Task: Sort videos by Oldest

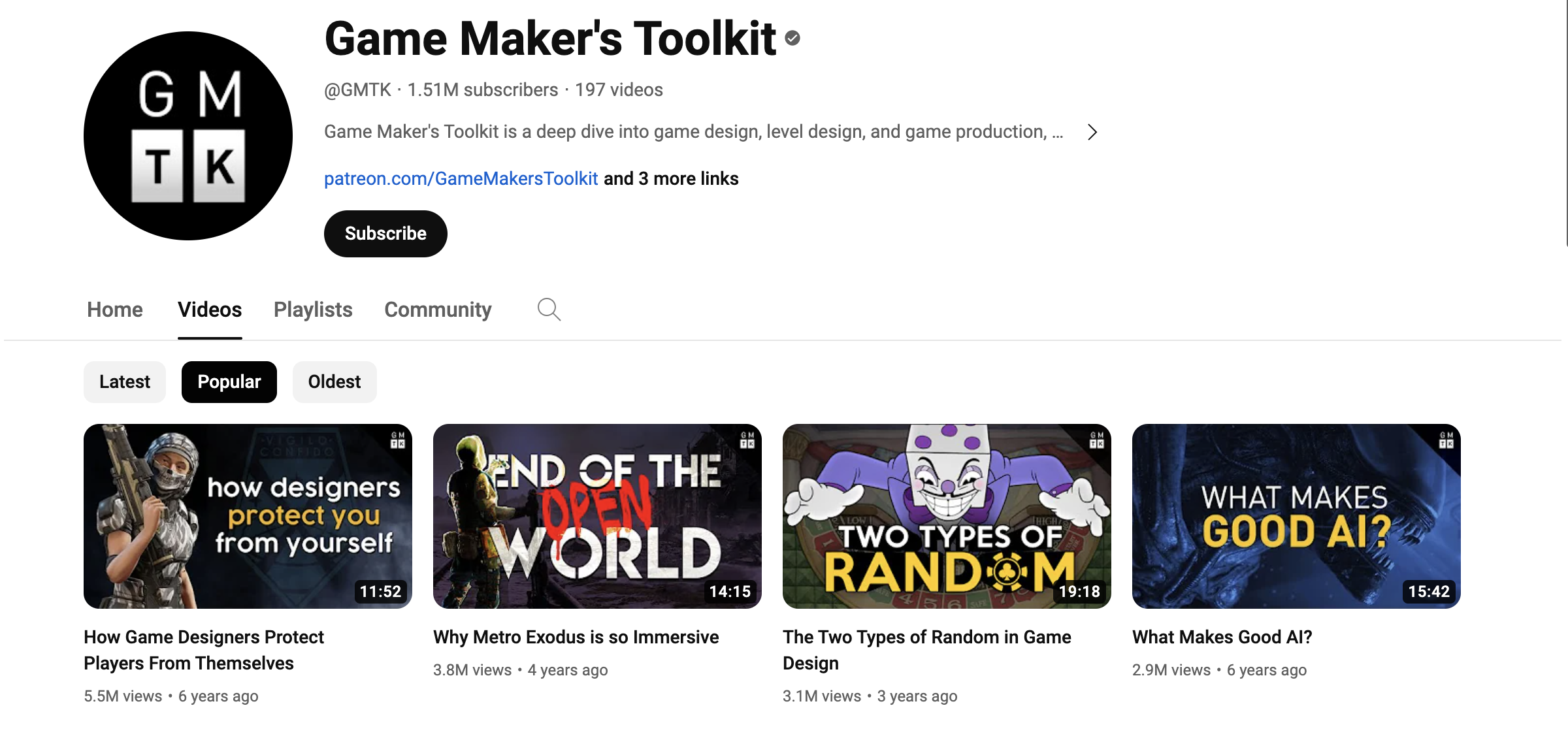Action: (x=334, y=381)
